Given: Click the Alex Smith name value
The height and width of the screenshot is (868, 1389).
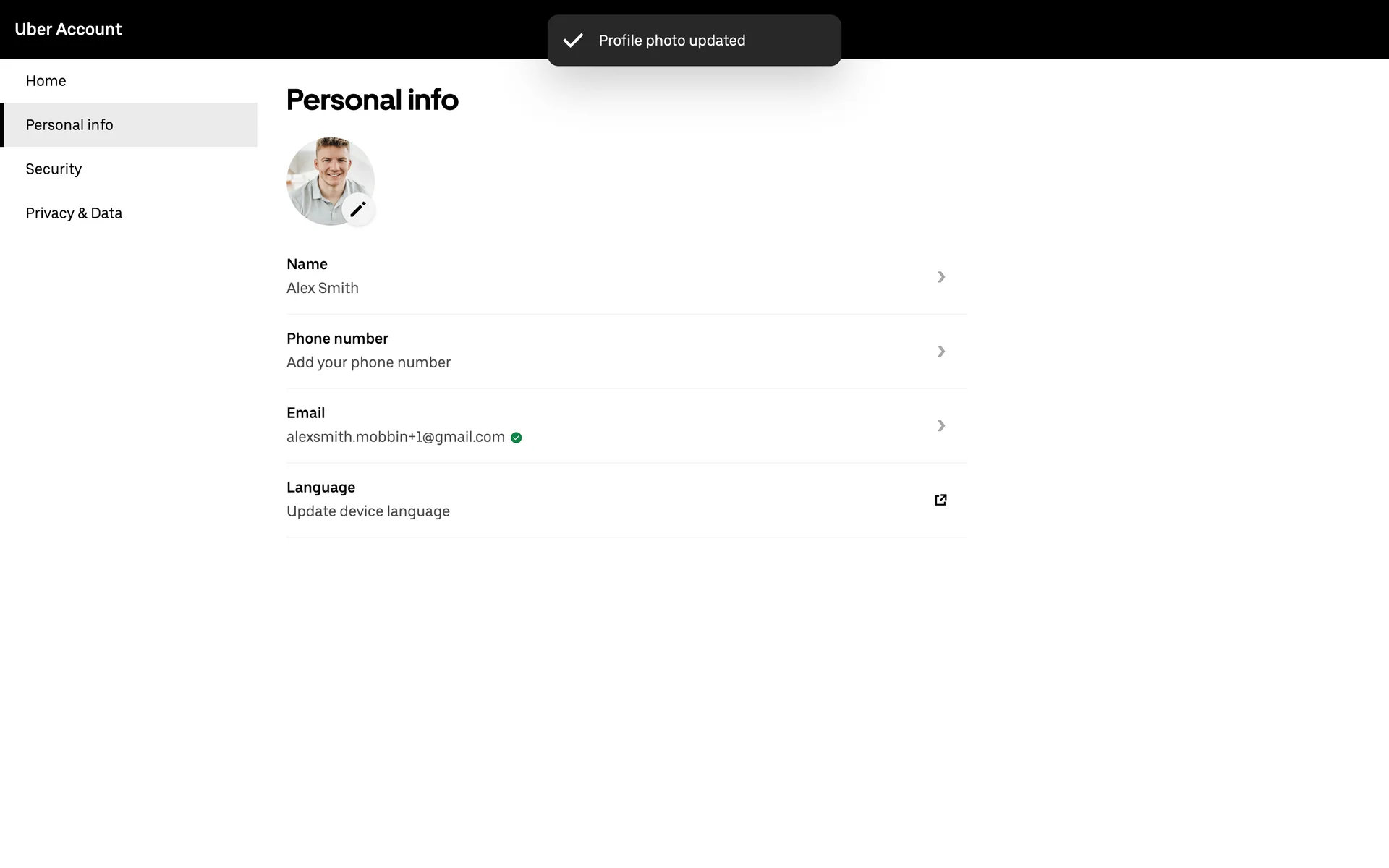Looking at the screenshot, I should click(x=323, y=288).
